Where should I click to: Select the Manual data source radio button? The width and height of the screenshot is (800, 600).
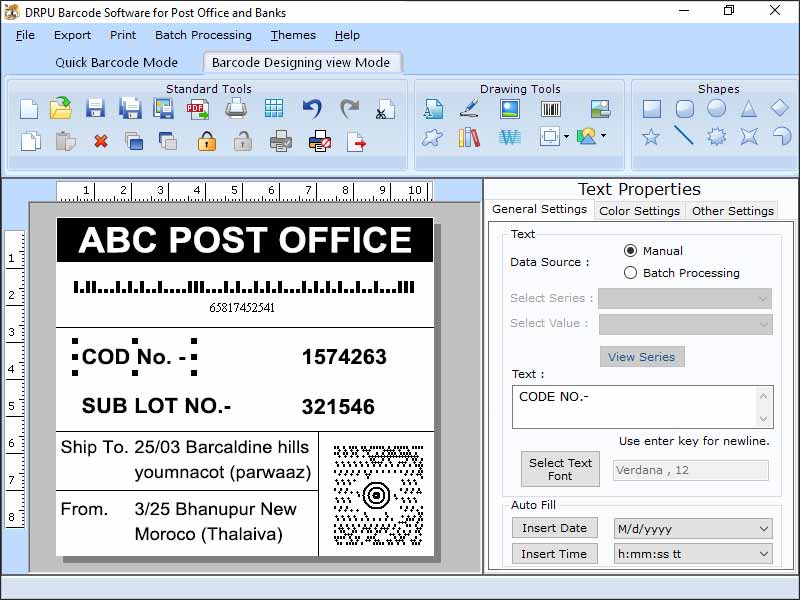(628, 250)
